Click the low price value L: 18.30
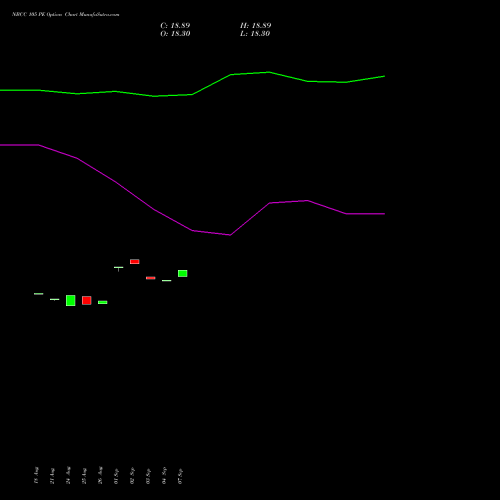 [x=255, y=34]
